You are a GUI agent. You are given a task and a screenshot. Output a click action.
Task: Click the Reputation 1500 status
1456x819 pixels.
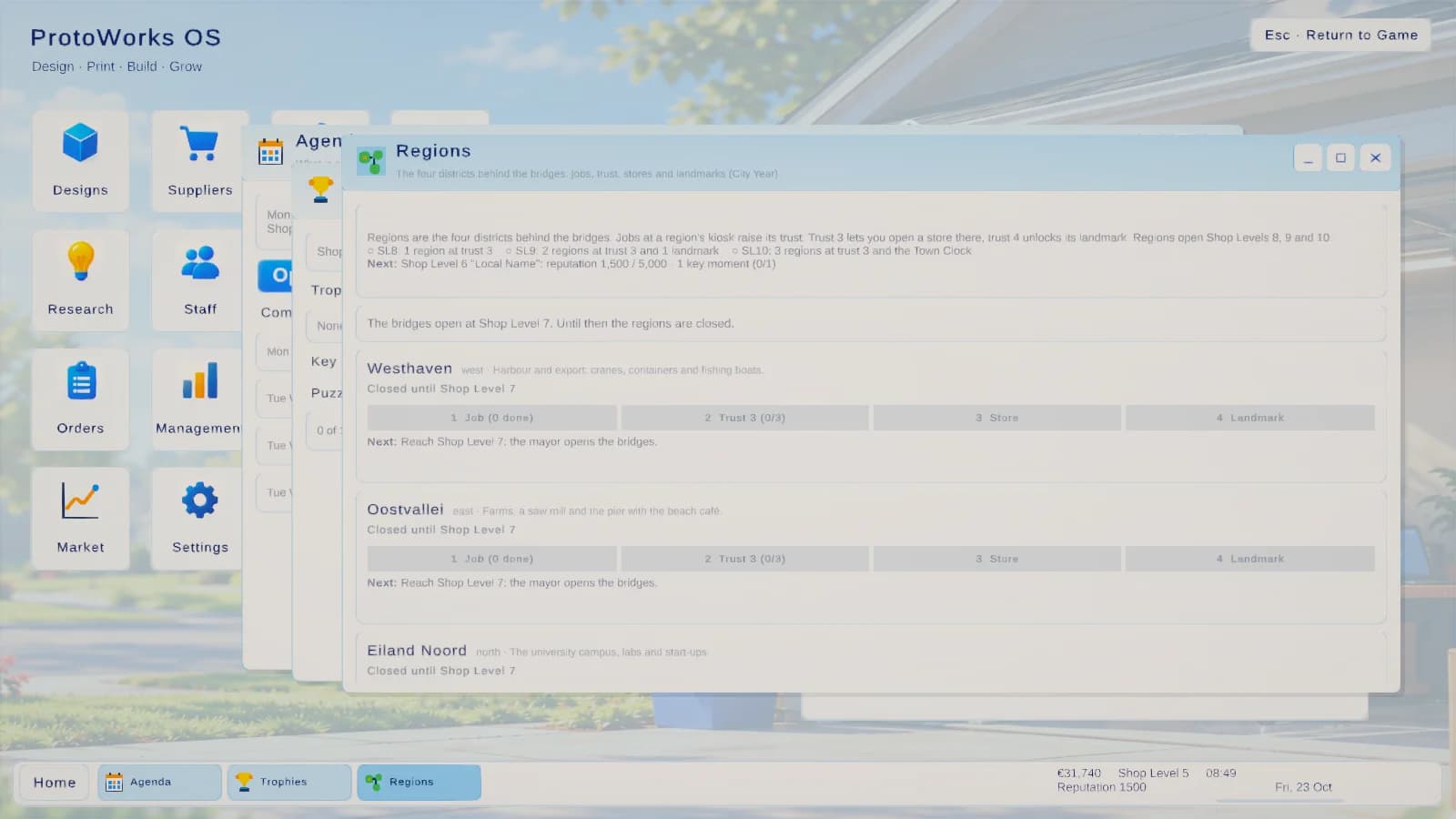[x=1101, y=787]
